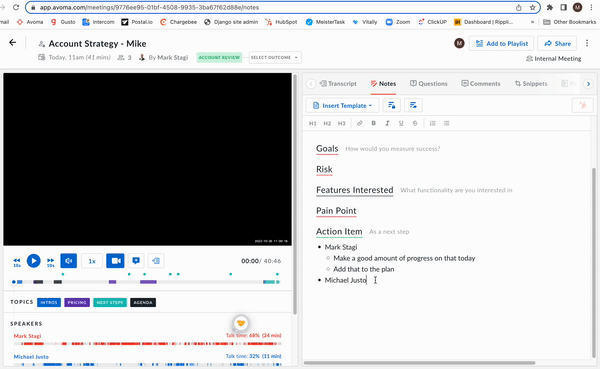Click the edit notes pencil icon button
This screenshot has height=369, width=600.
pos(413,105)
